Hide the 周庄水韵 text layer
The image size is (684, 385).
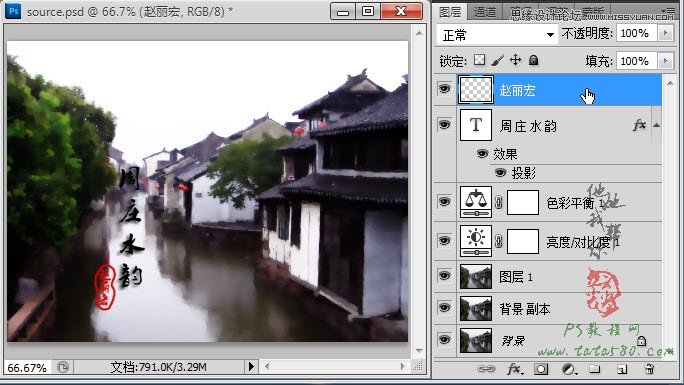(445, 125)
